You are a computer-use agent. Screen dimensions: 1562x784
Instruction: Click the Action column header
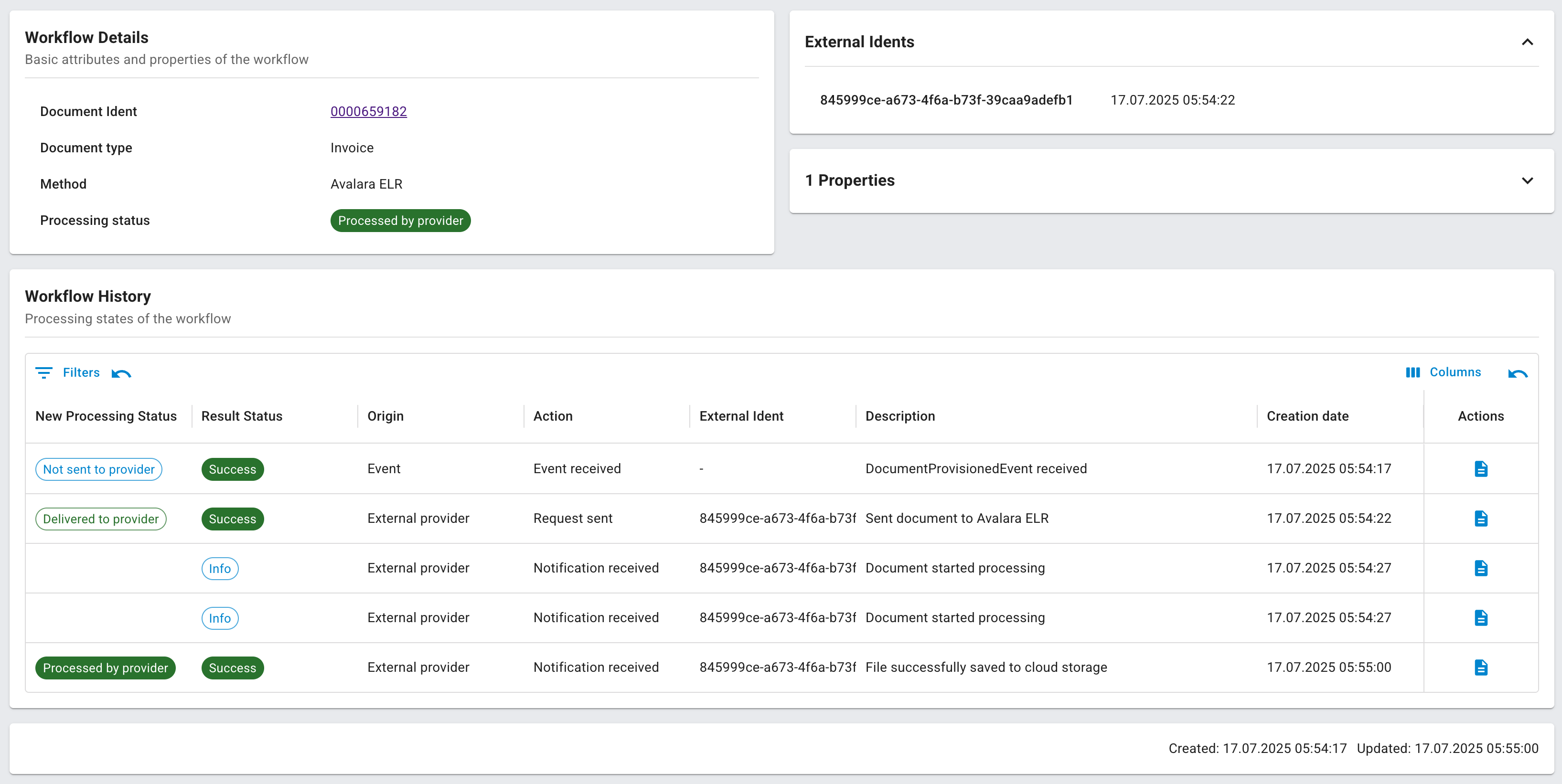point(553,416)
